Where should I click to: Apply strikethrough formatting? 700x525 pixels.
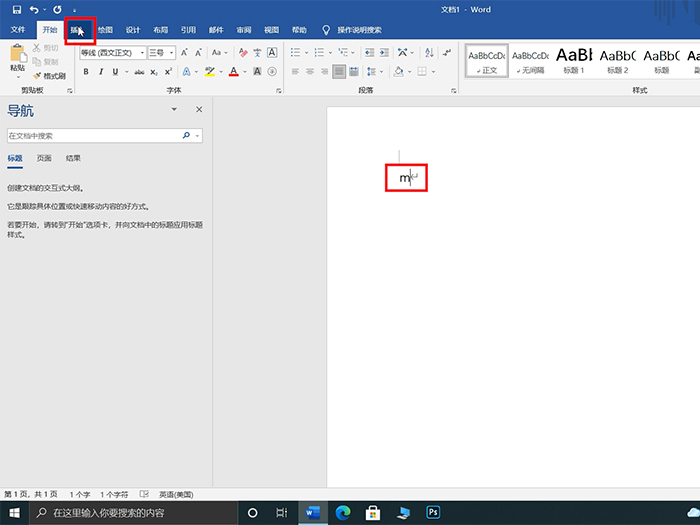pos(139,71)
